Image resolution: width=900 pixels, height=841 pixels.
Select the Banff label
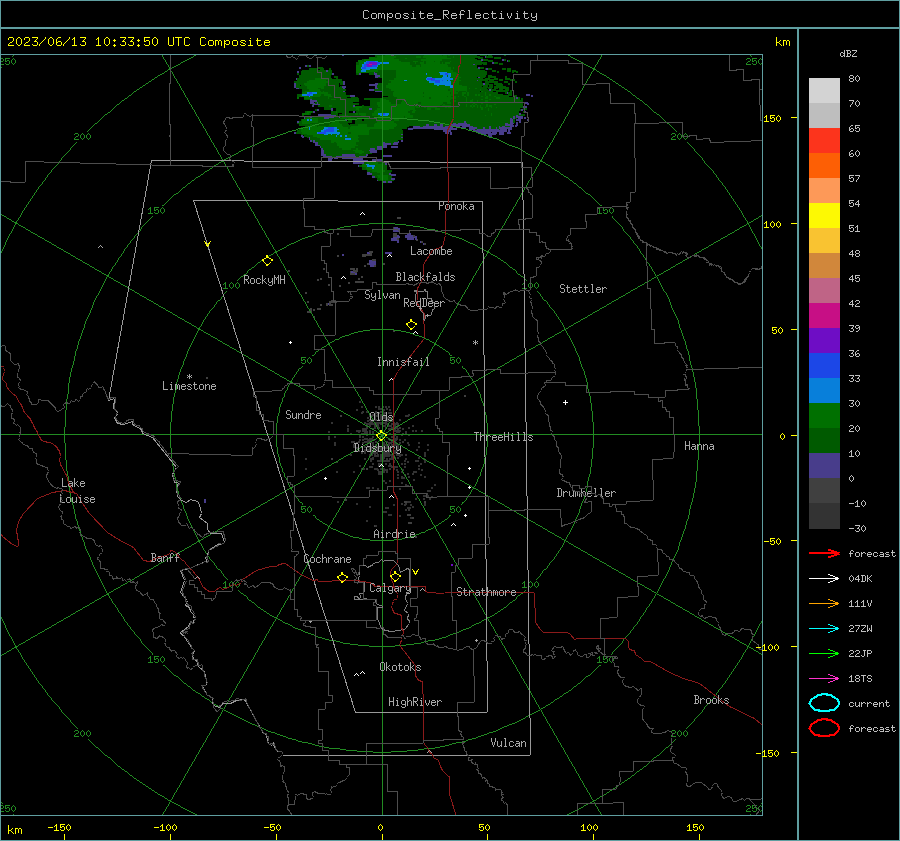coord(165,557)
